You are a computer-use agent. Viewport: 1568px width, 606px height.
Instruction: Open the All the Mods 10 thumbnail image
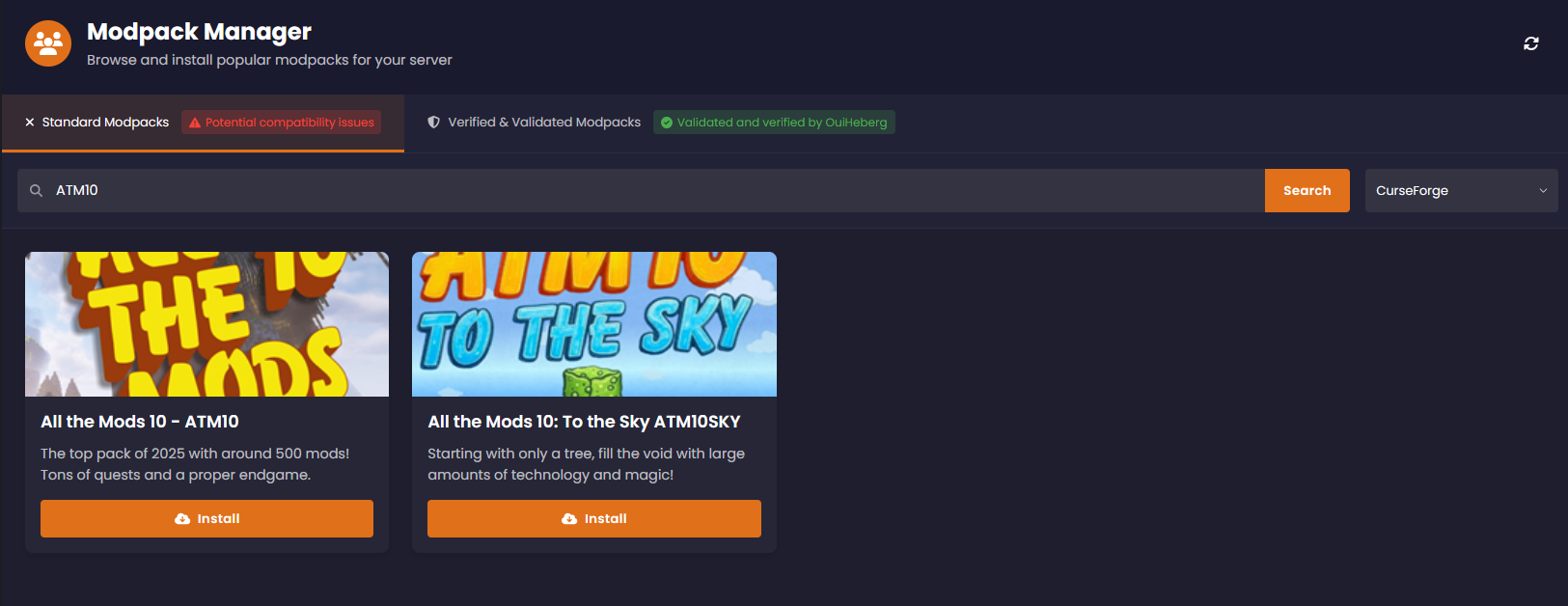[x=206, y=324]
